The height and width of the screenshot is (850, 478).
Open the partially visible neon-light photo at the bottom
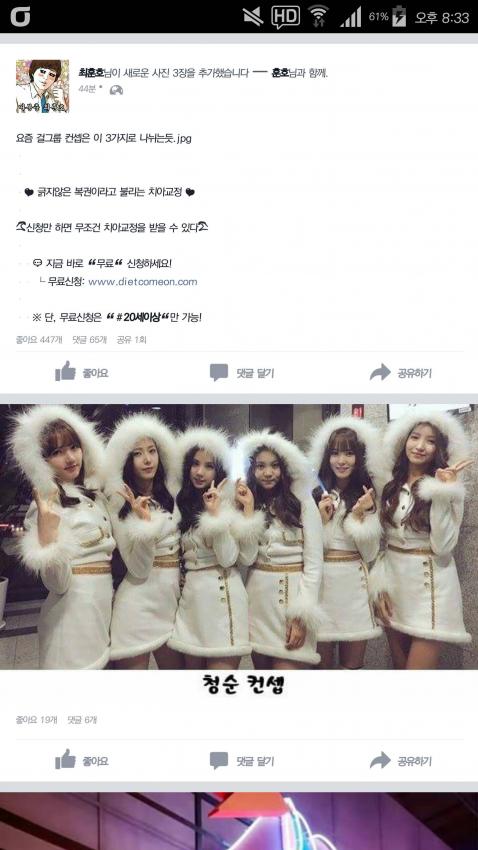239,821
